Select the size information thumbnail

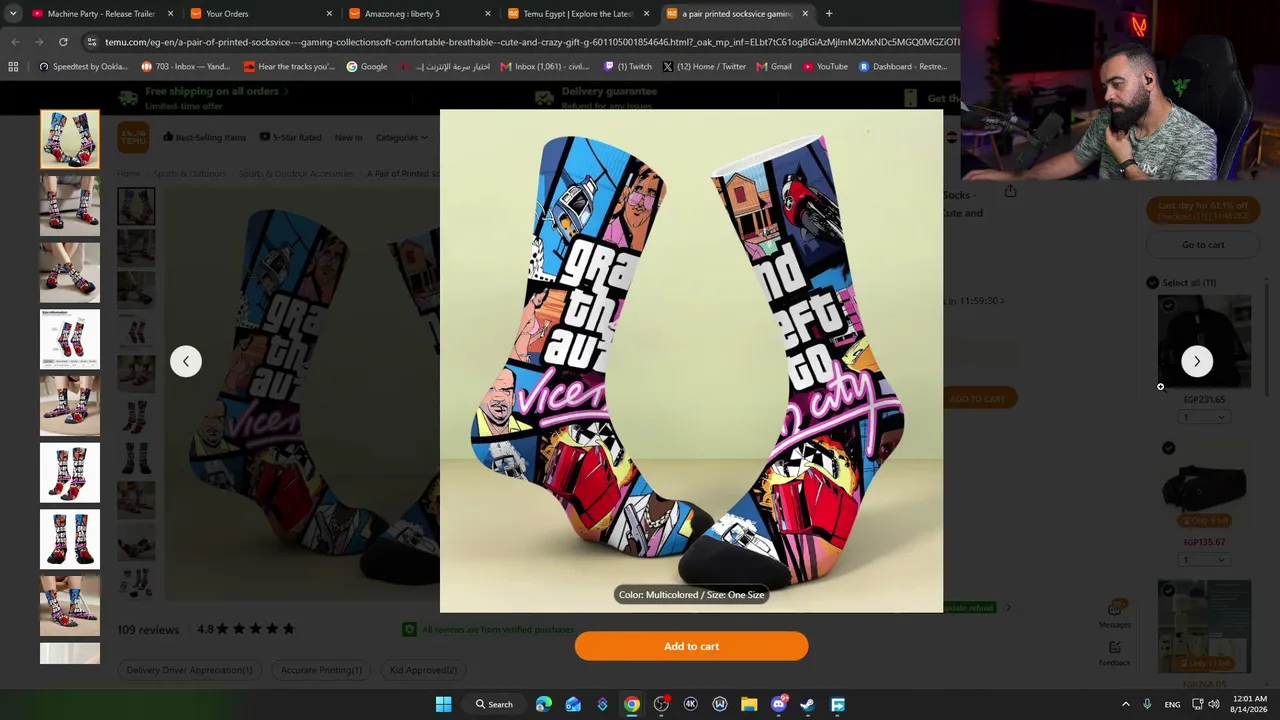click(70, 340)
